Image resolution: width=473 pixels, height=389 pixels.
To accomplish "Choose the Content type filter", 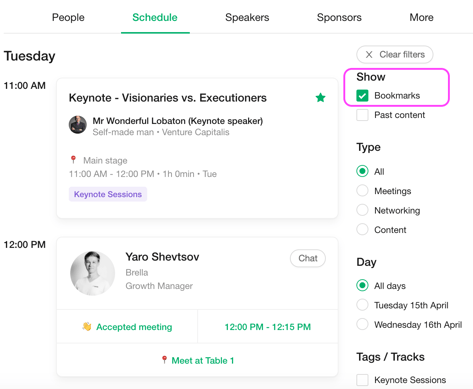I will coord(362,229).
